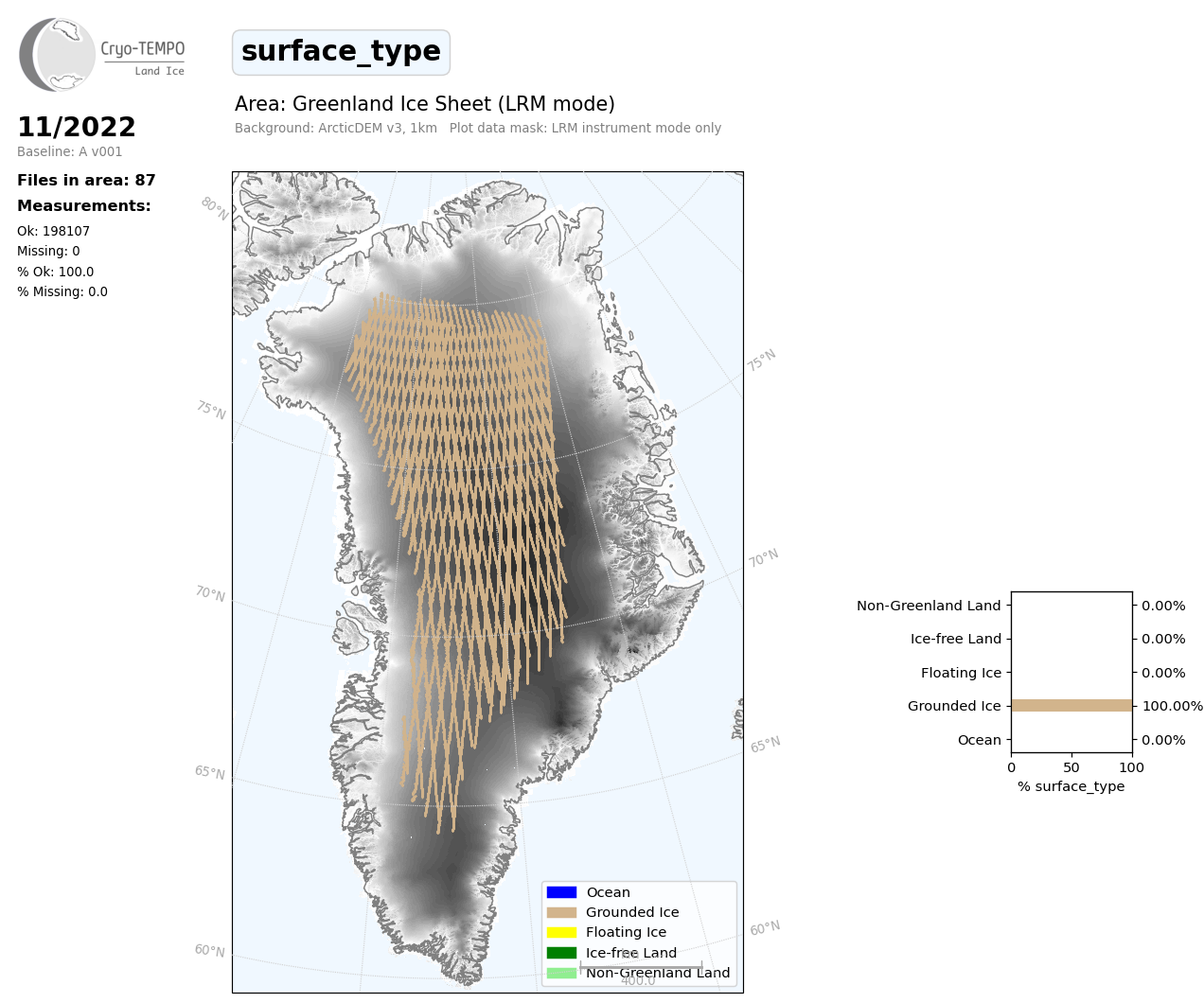Click the blue Ocean legend swatch
The width and height of the screenshot is (1204, 1003).
coord(561,892)
